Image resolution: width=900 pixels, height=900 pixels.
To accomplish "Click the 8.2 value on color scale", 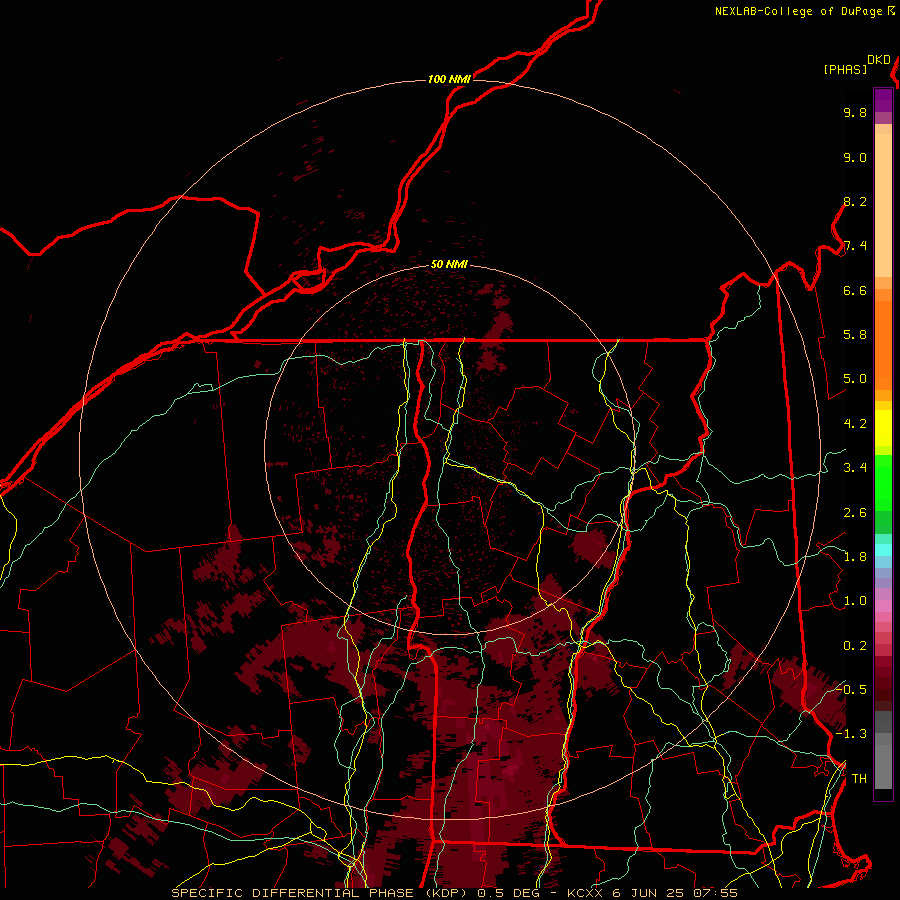I will point(855,201).
